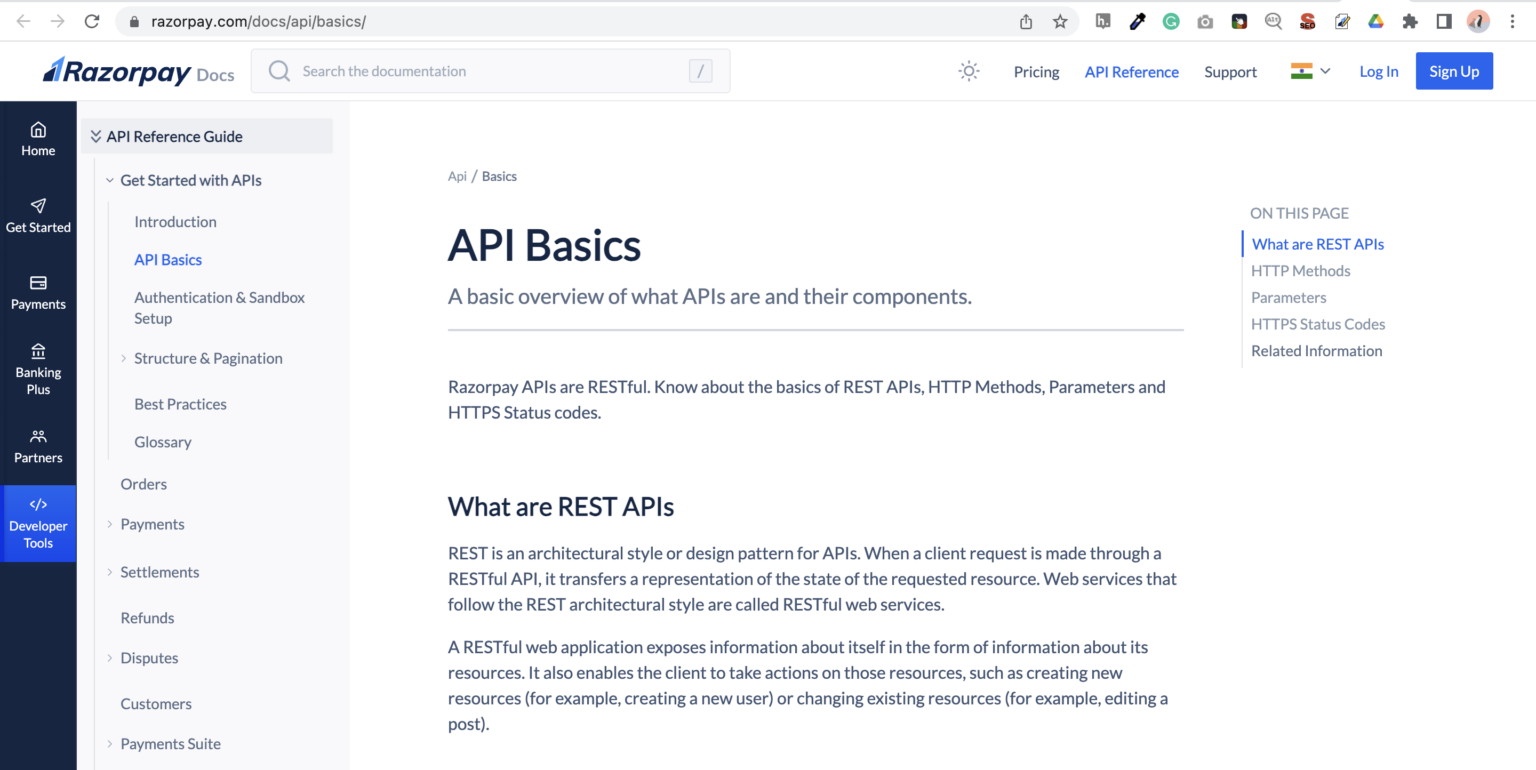Select the Partners sidebar icon
The height and width of the screenshot is (770, 1536).
pyautogui.click(x=38, y=446)
